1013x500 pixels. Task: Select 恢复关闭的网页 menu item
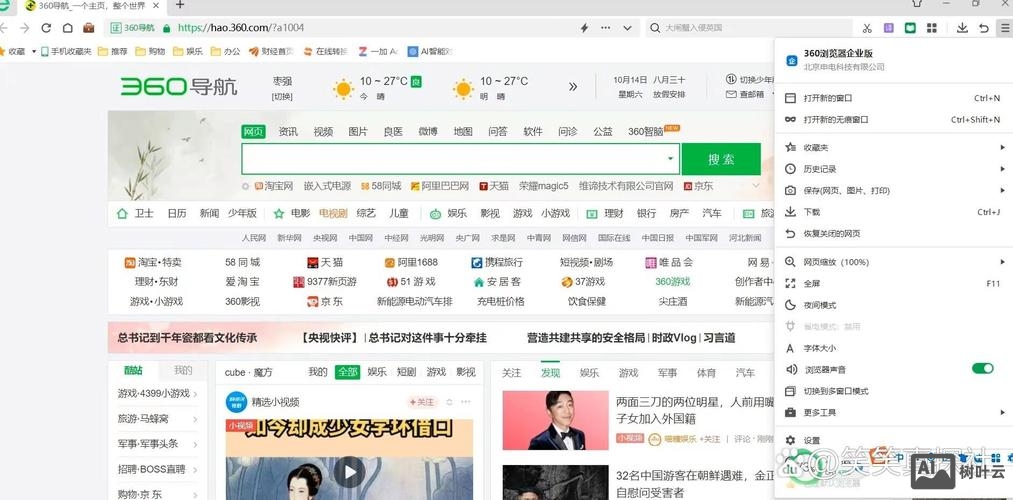click(x=893, y=233)
